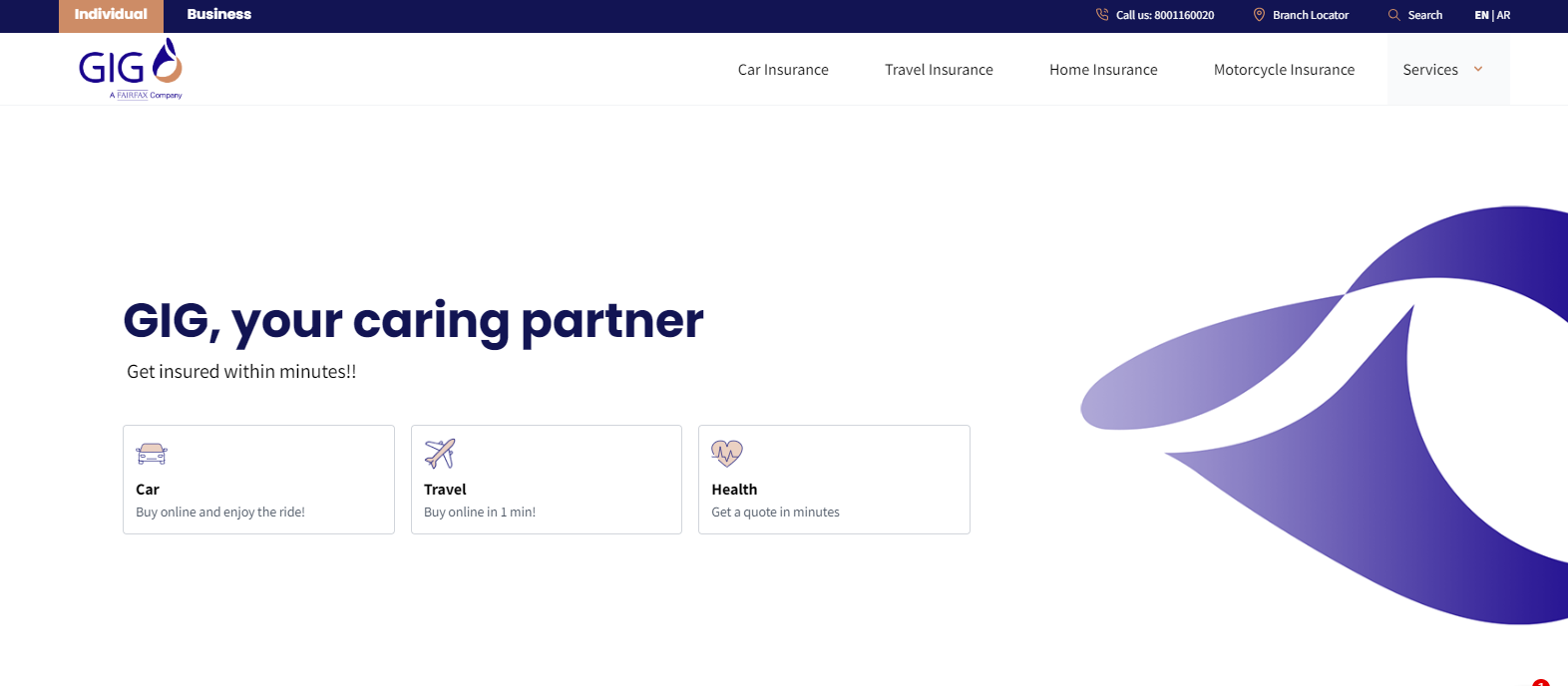Image resolution: width=1568 pixels, height=686 pixels.
Task: Click 'Get insured within minutes!!' text
Action: [241, 372]
